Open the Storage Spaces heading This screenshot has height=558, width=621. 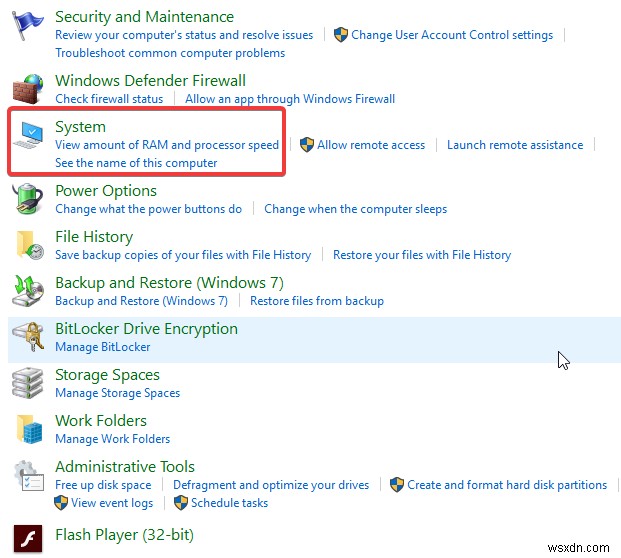(x=107, y=375)
